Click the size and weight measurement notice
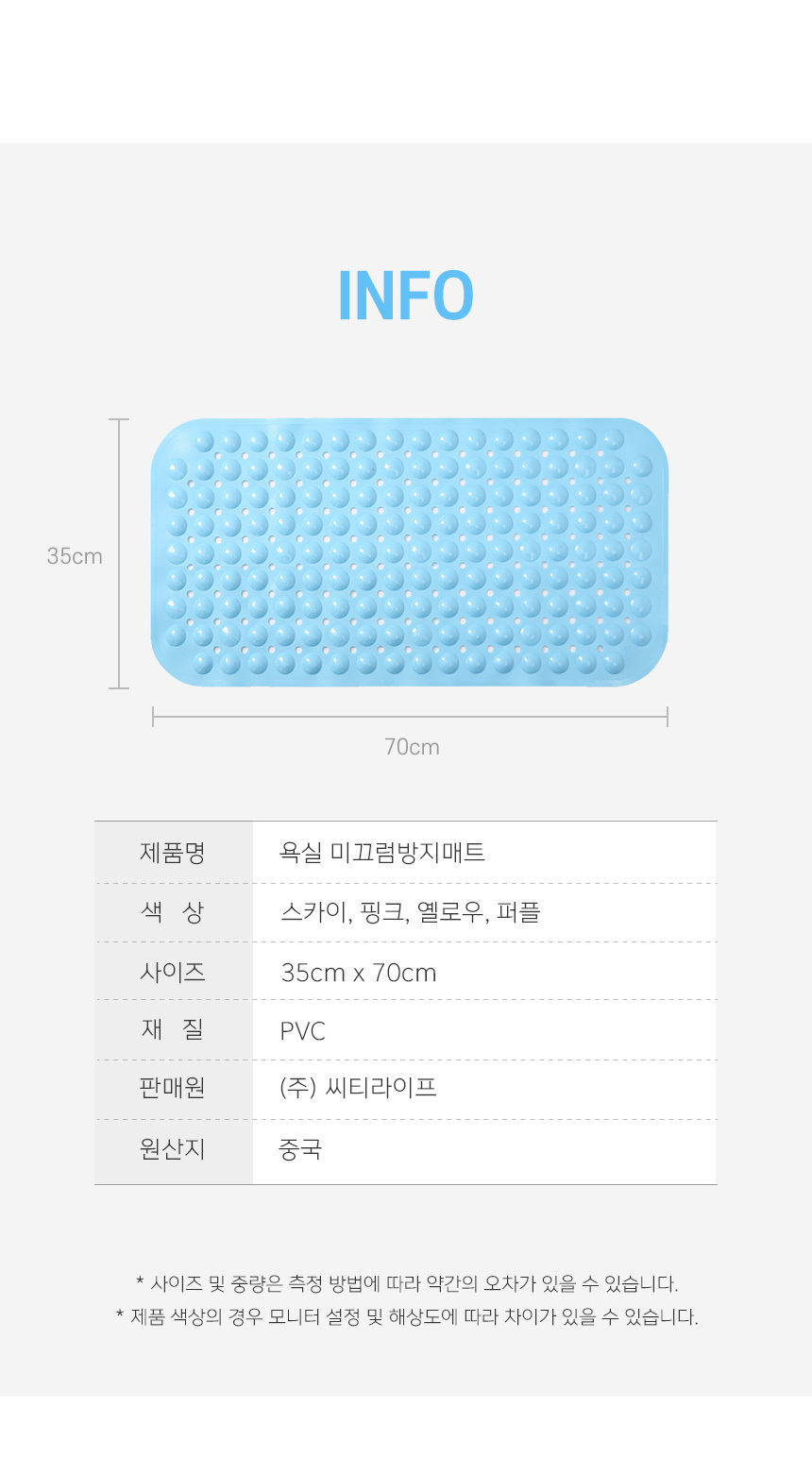This screenshot has width=812, height=1458. tap(407, 1284)
